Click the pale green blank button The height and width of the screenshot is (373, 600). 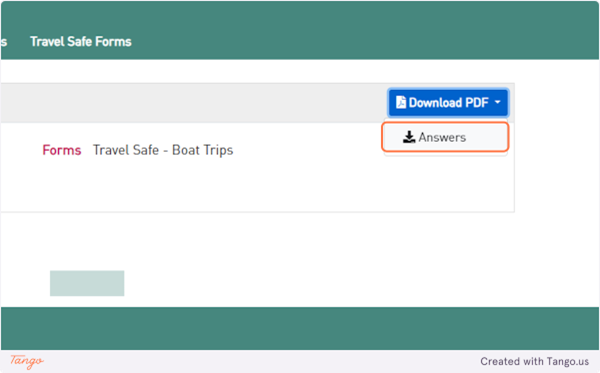click(x=87, y=283)
